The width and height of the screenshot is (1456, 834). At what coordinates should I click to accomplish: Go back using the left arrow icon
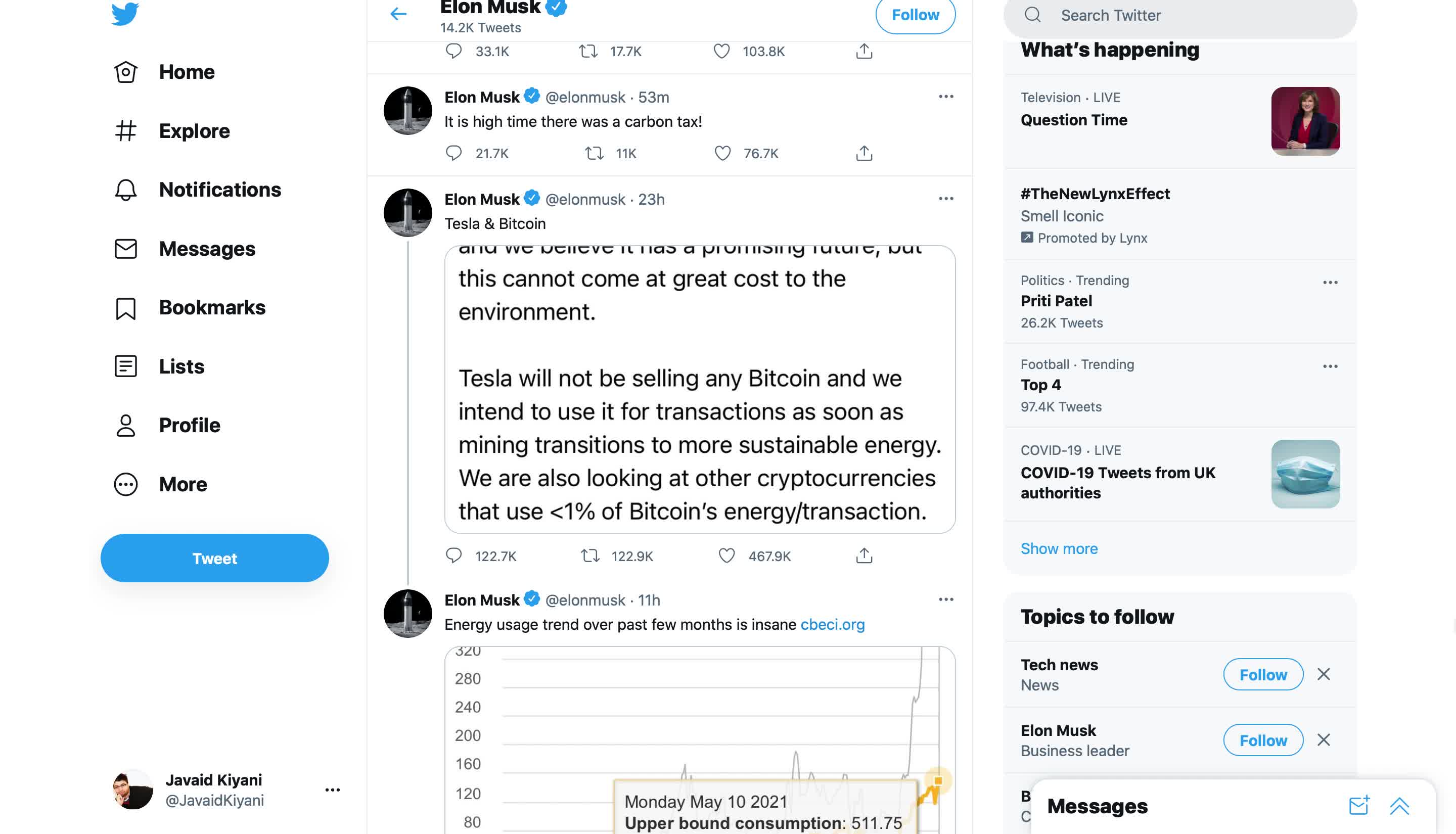pos(398,14)
